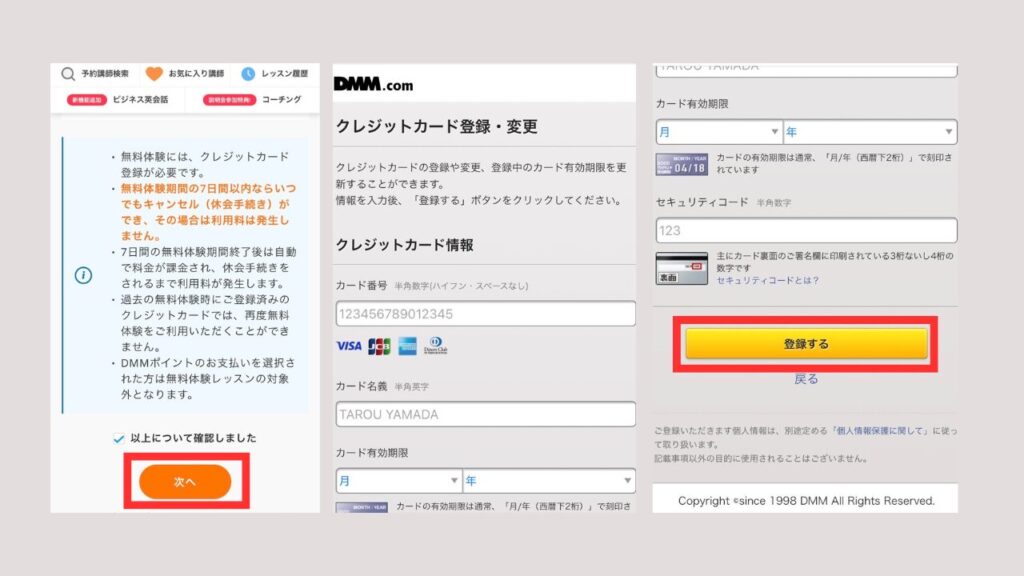Check the 以上について確認しました checkbox

click(x=118, y=438)
